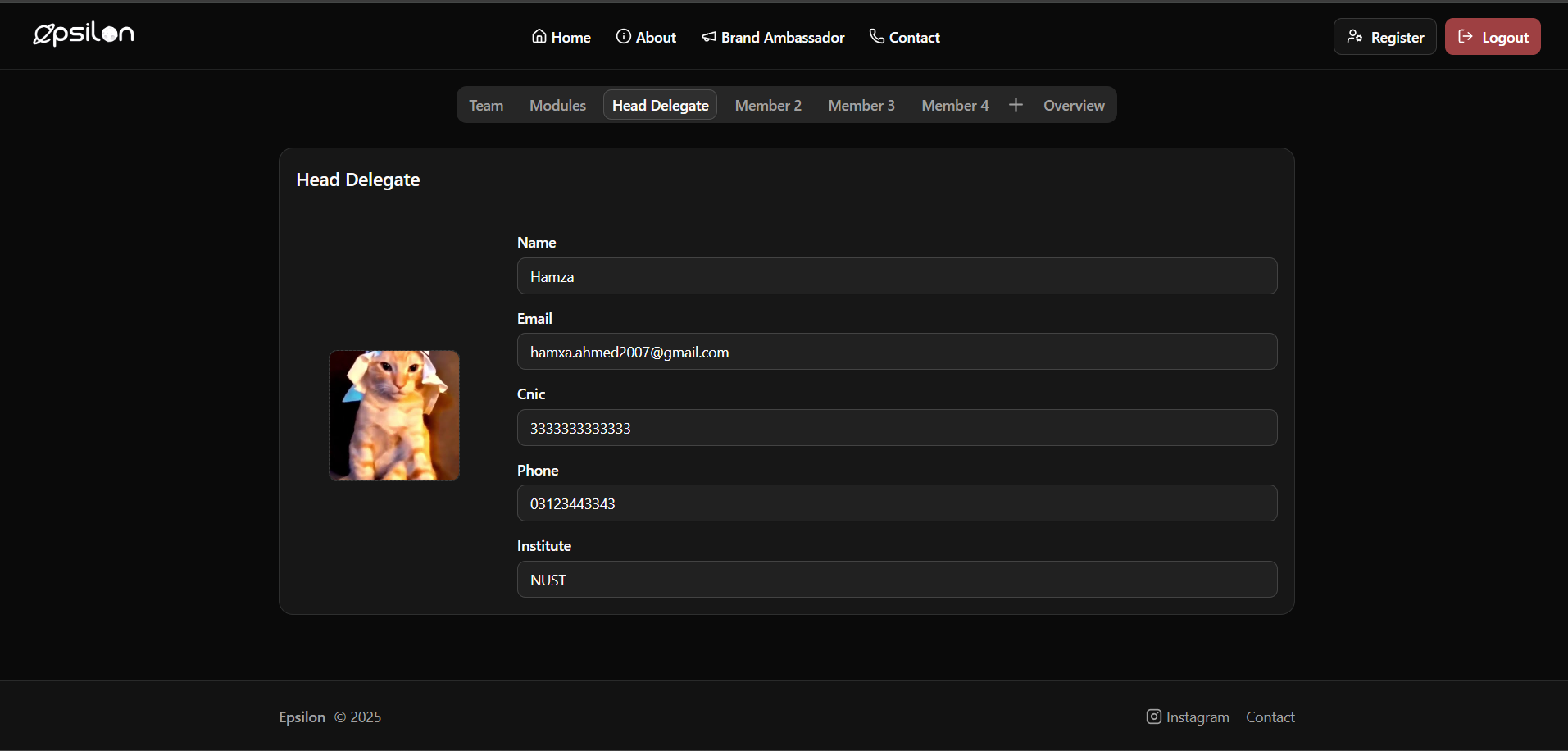View the Overview tab

(1074, 105)
